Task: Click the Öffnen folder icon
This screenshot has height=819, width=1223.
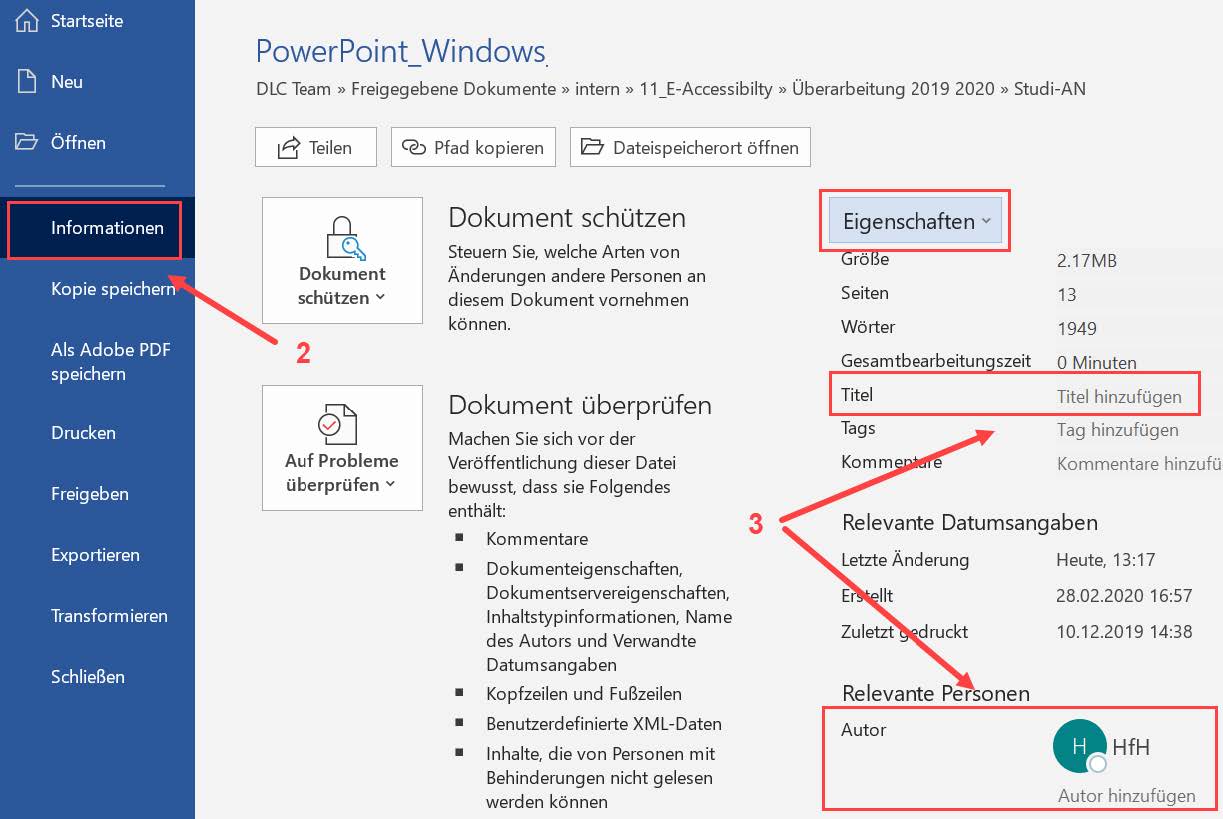Action: point(28,142)
